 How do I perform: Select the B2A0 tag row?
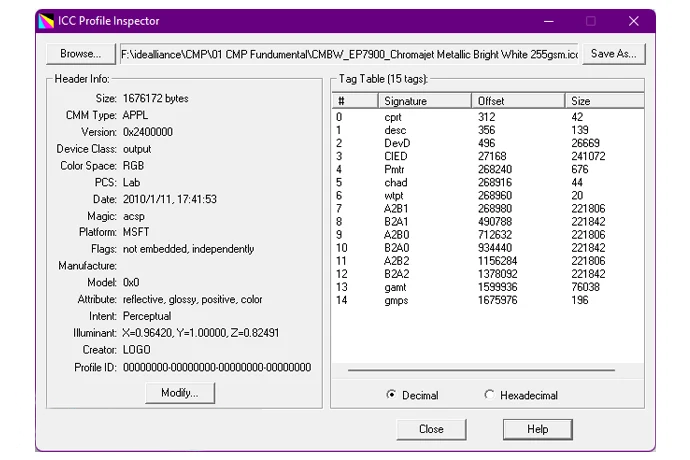point(488,248)
